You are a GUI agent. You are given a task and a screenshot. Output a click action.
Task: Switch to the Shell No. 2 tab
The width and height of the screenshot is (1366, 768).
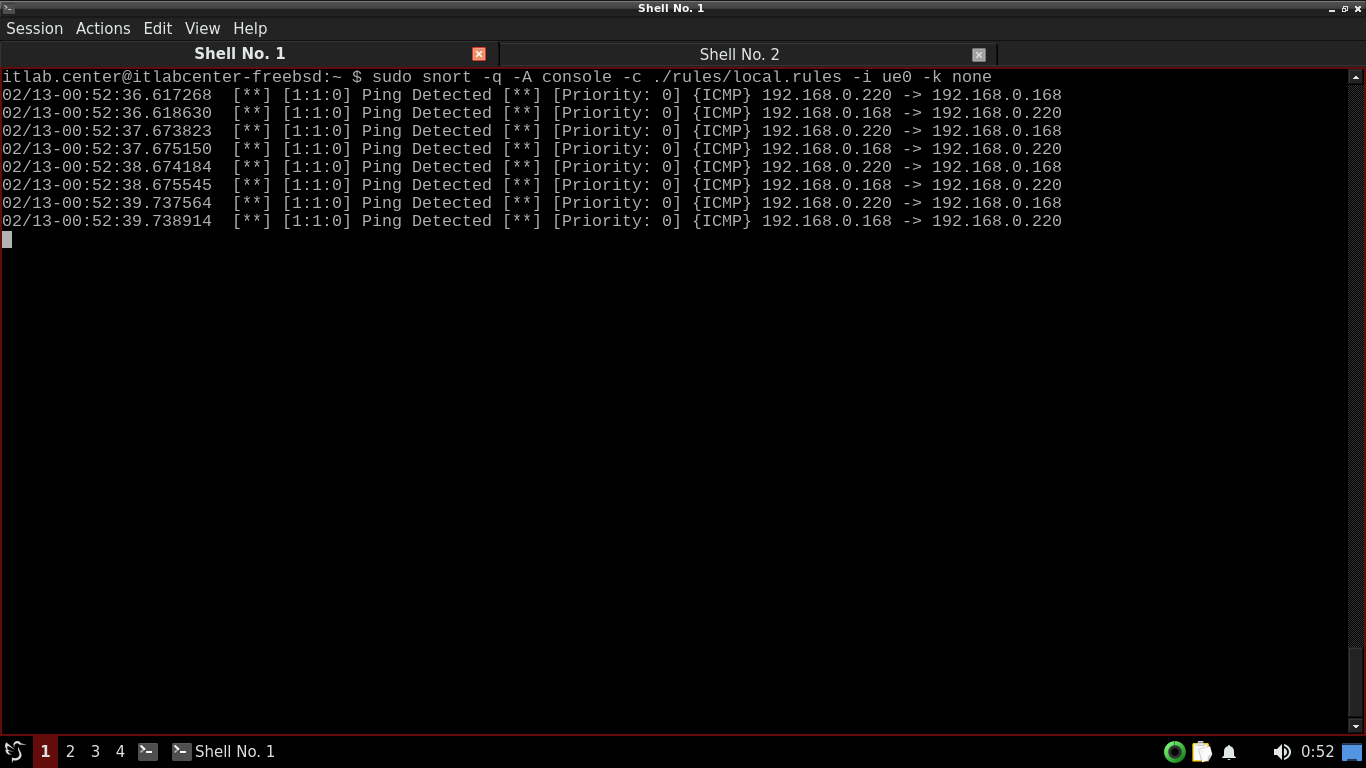739,54
